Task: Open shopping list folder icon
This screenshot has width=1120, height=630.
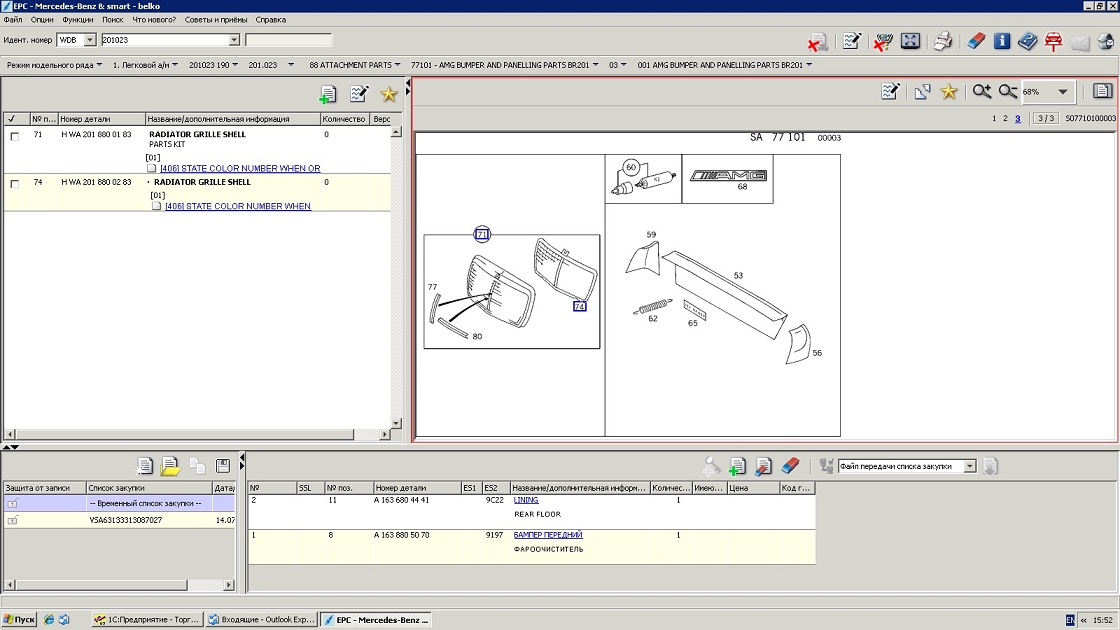Action: [170, 466]
